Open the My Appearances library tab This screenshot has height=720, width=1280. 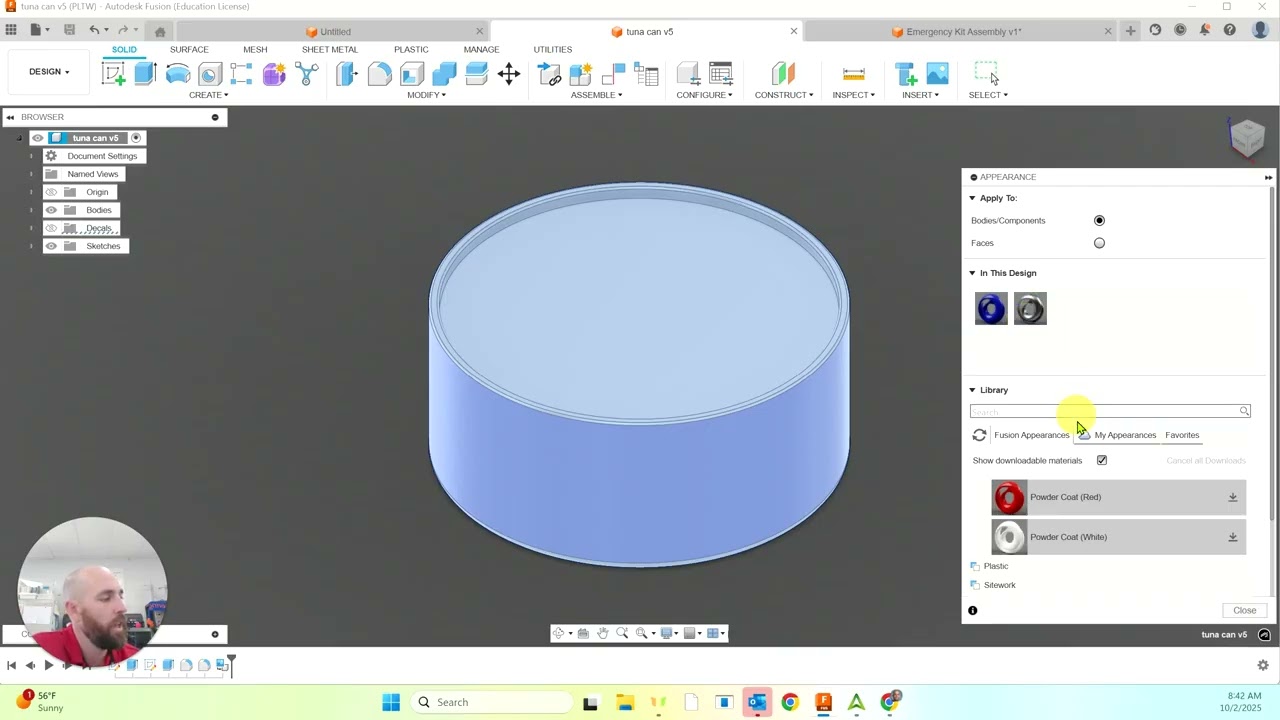click(x=1125, y=435)
